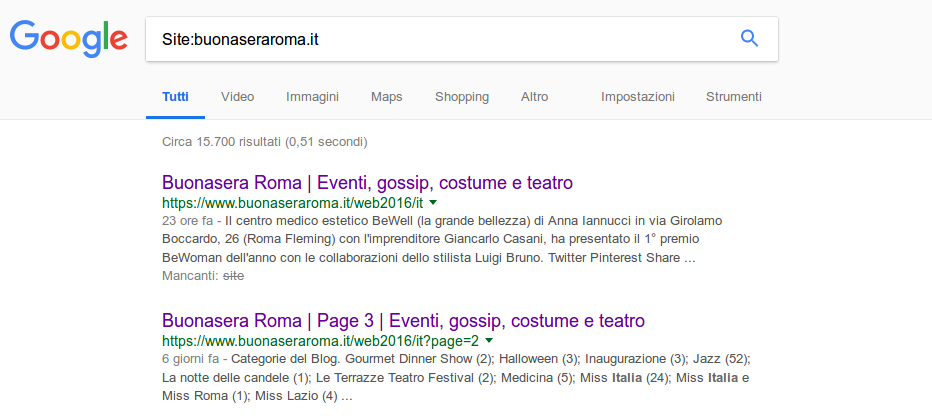Open the Immagini tab
932x420 pixels.
point(312,97)
